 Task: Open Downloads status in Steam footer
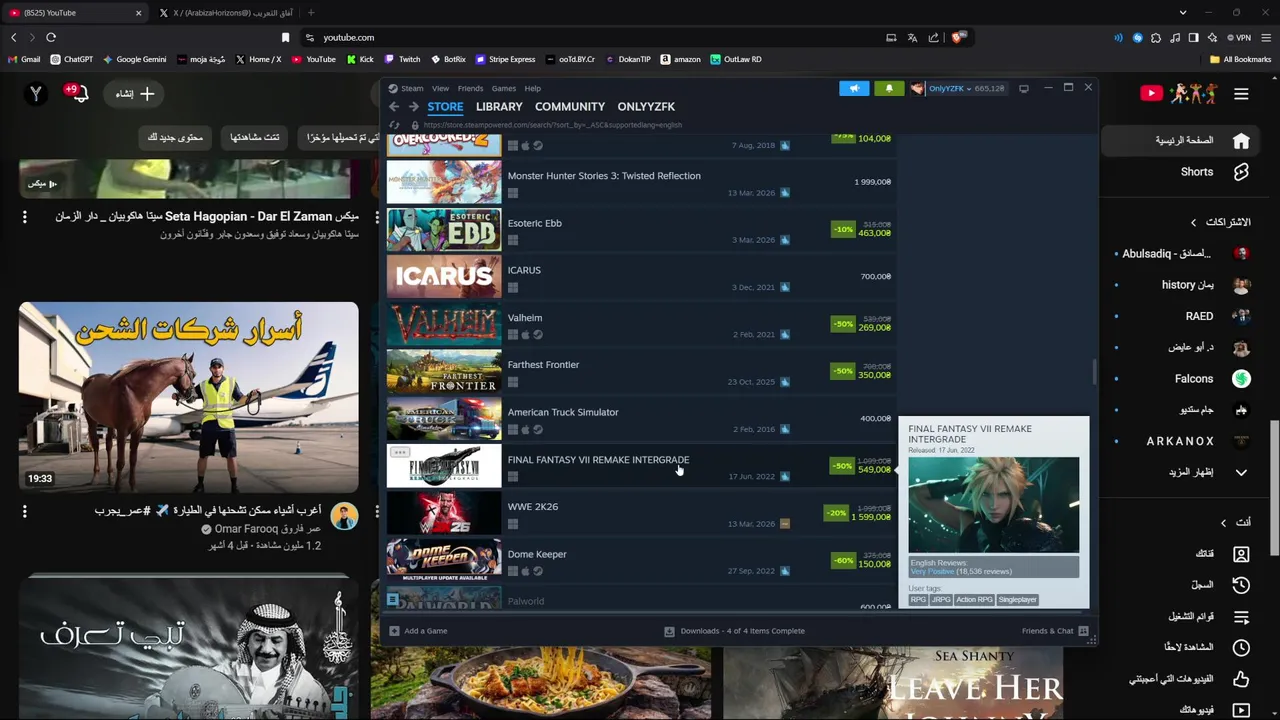pos(735,631)
